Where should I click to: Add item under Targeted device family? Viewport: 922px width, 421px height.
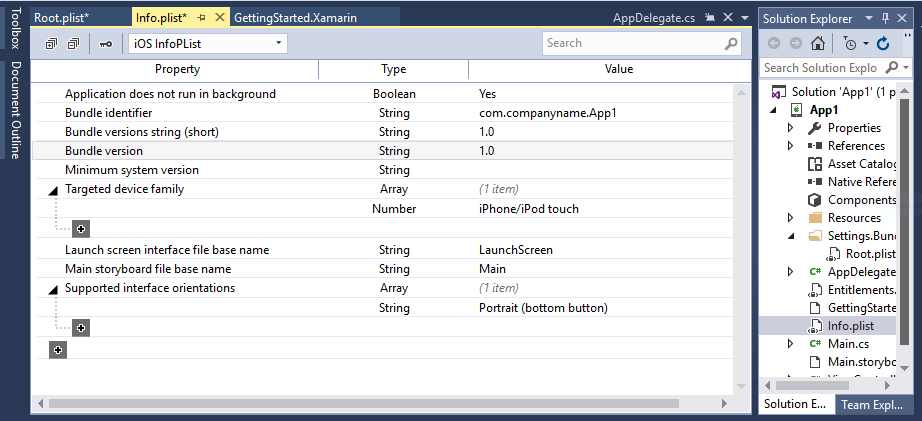click(81, 229)
